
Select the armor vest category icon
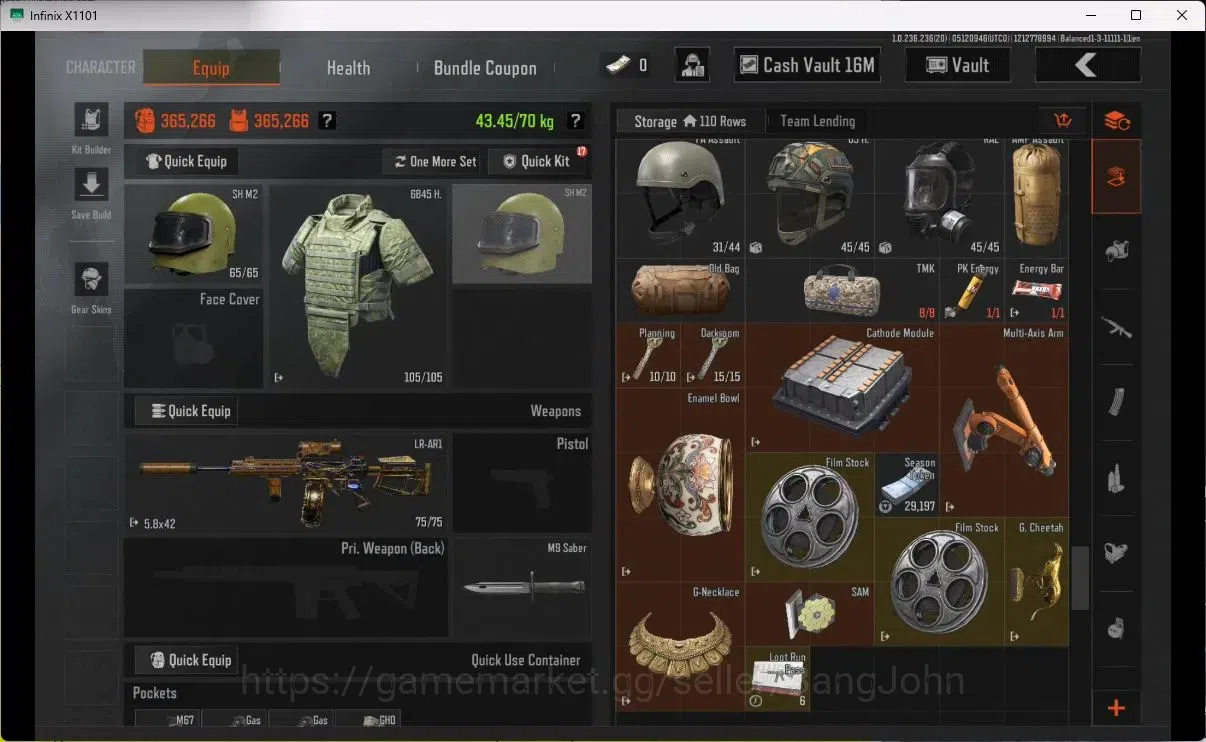[x=1116, y=252]
